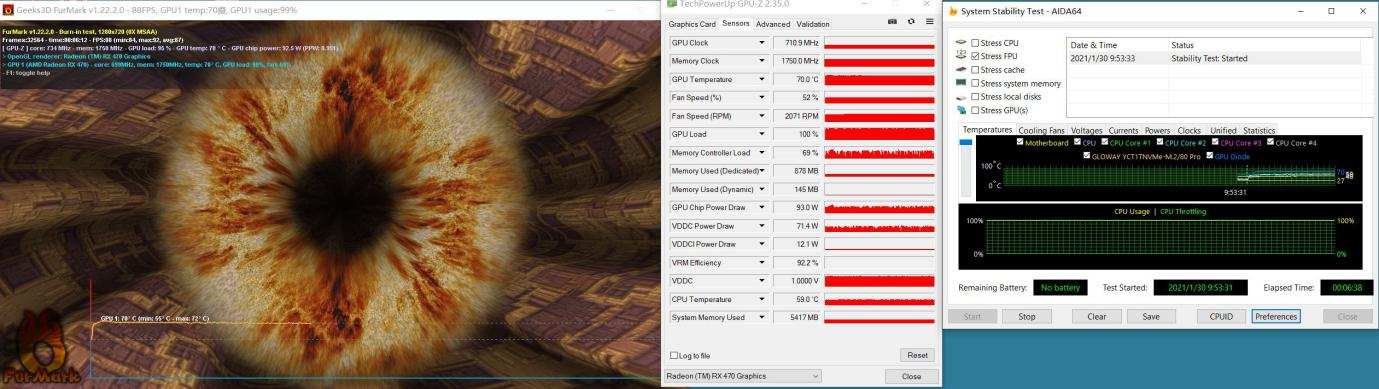Image resolution: width=1379 pixels, height=389 pixels.
Task: Click the Stress GPU(s) icon
Action: point(961,110)
